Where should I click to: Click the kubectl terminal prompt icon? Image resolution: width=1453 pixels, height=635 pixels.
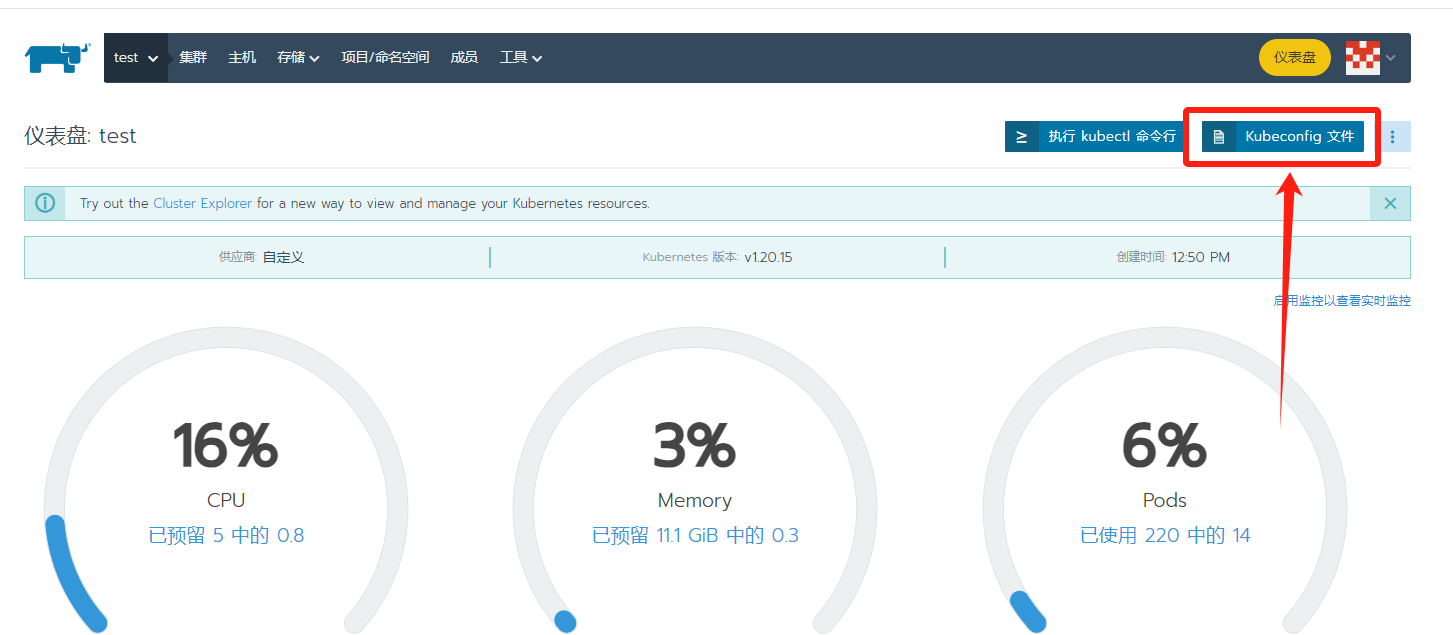pyautogui.click(x=1021, y=137)
